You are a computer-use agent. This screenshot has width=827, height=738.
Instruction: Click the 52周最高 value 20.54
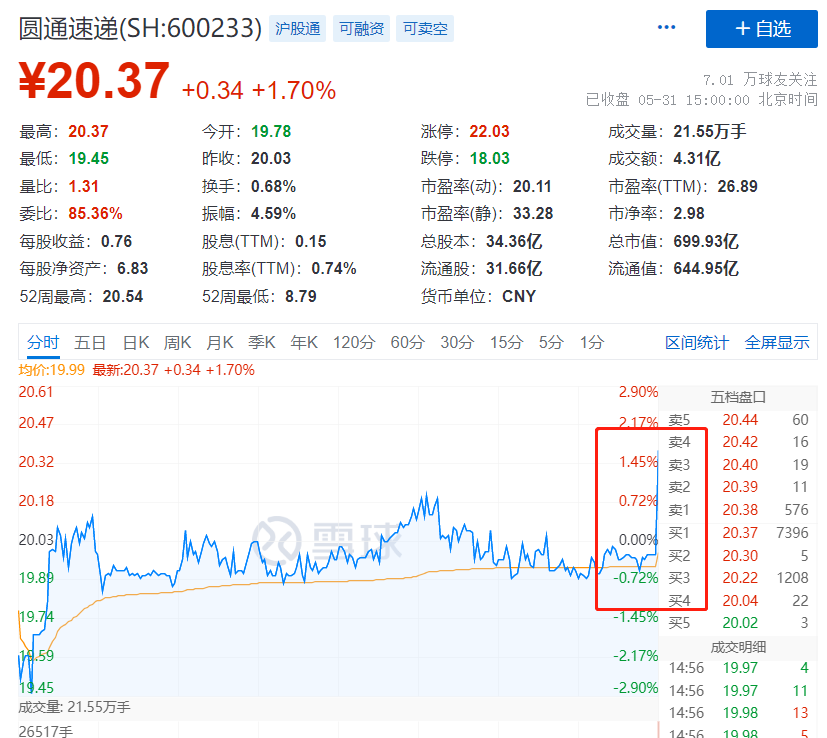pos(122,296)
